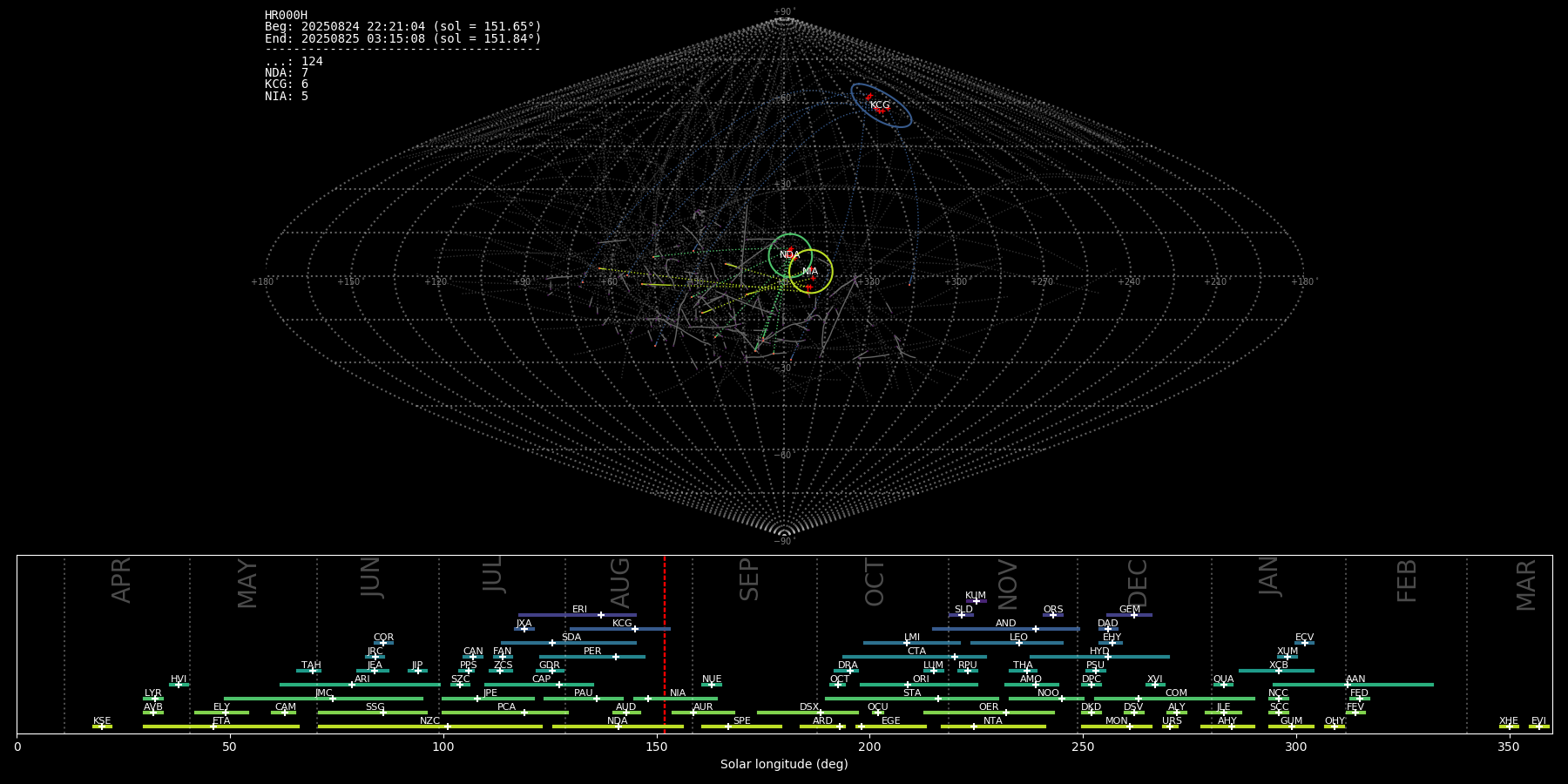Image resolution: width=1568 pixels, height=784 pixels.
Task: Click the 'KCG: 6' count in the legend
Action: pos(287,84)
